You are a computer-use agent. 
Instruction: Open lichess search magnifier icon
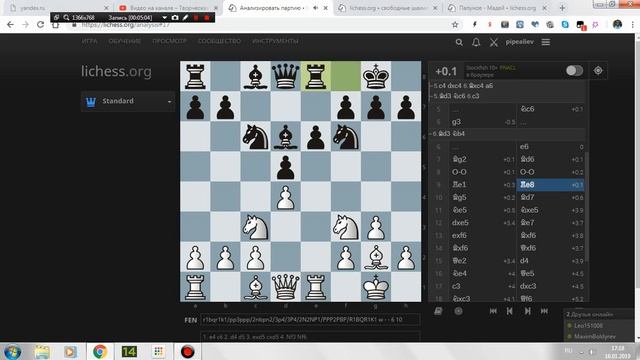click(x=459, y=42)
